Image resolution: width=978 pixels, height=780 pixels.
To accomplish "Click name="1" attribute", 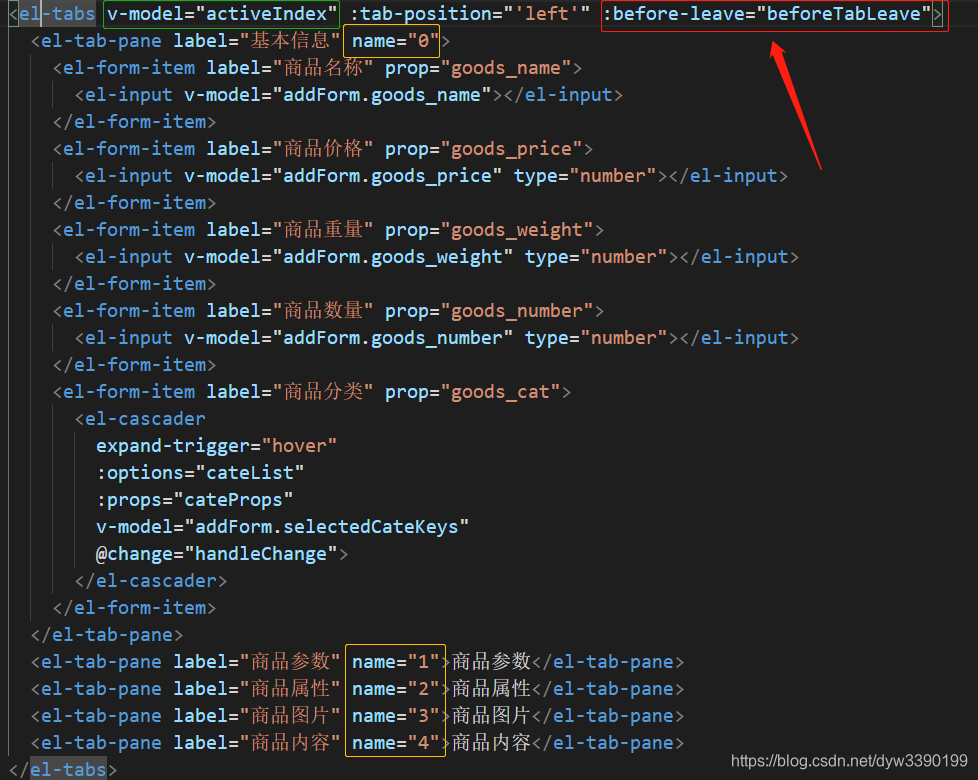I will [395, 662].
